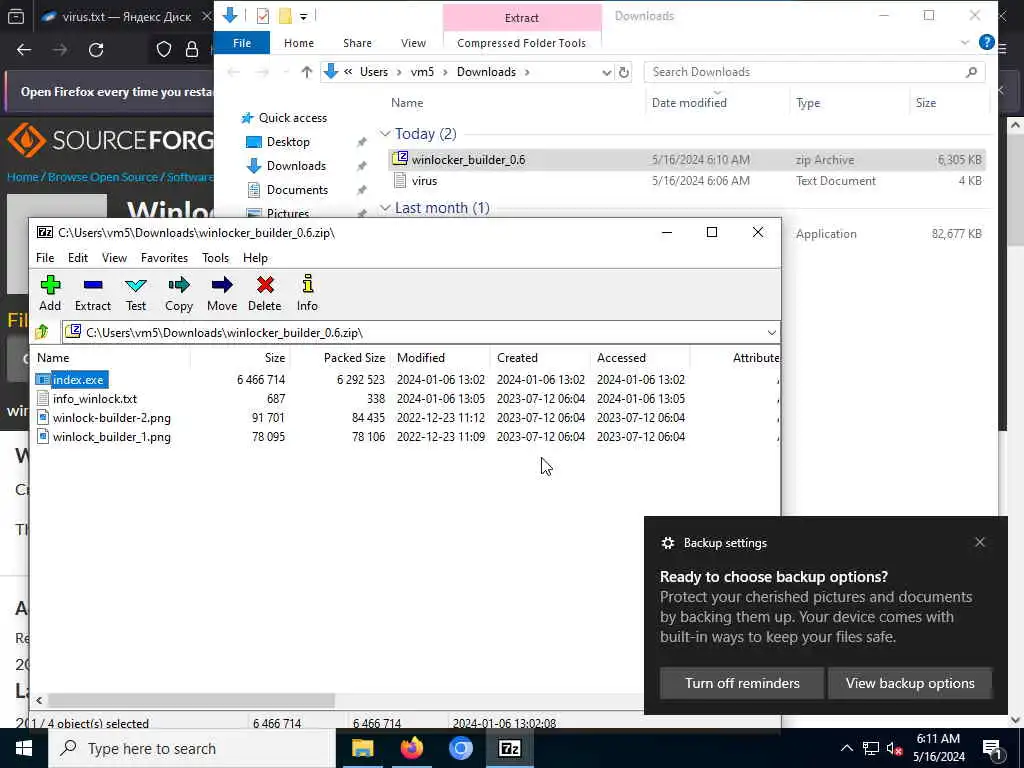The image size is (1024, 768).
Task: Dismiss the Backup settings notification
Action: click(980, 542)
